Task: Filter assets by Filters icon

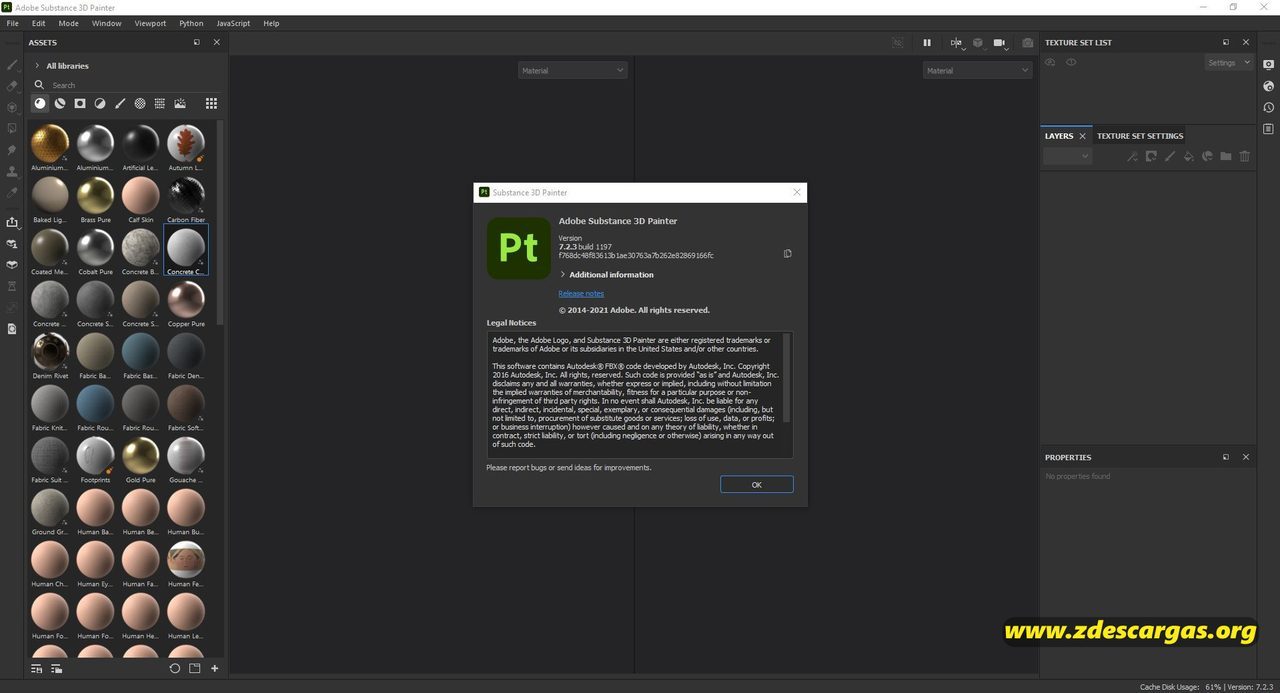Action: coord(100,103)
